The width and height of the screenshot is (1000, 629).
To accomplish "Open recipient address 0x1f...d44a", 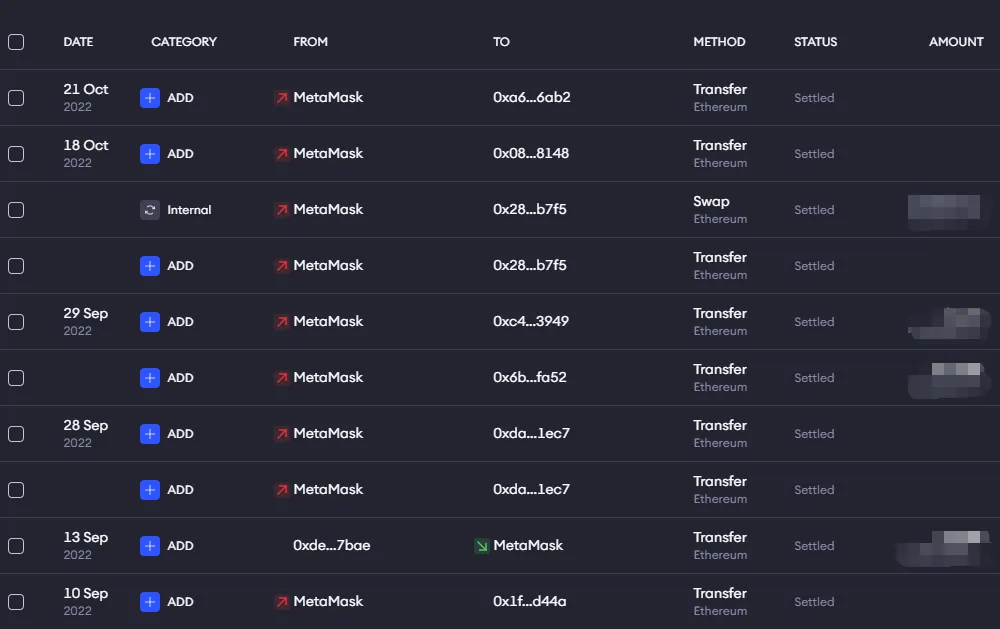I will [530, 602].
